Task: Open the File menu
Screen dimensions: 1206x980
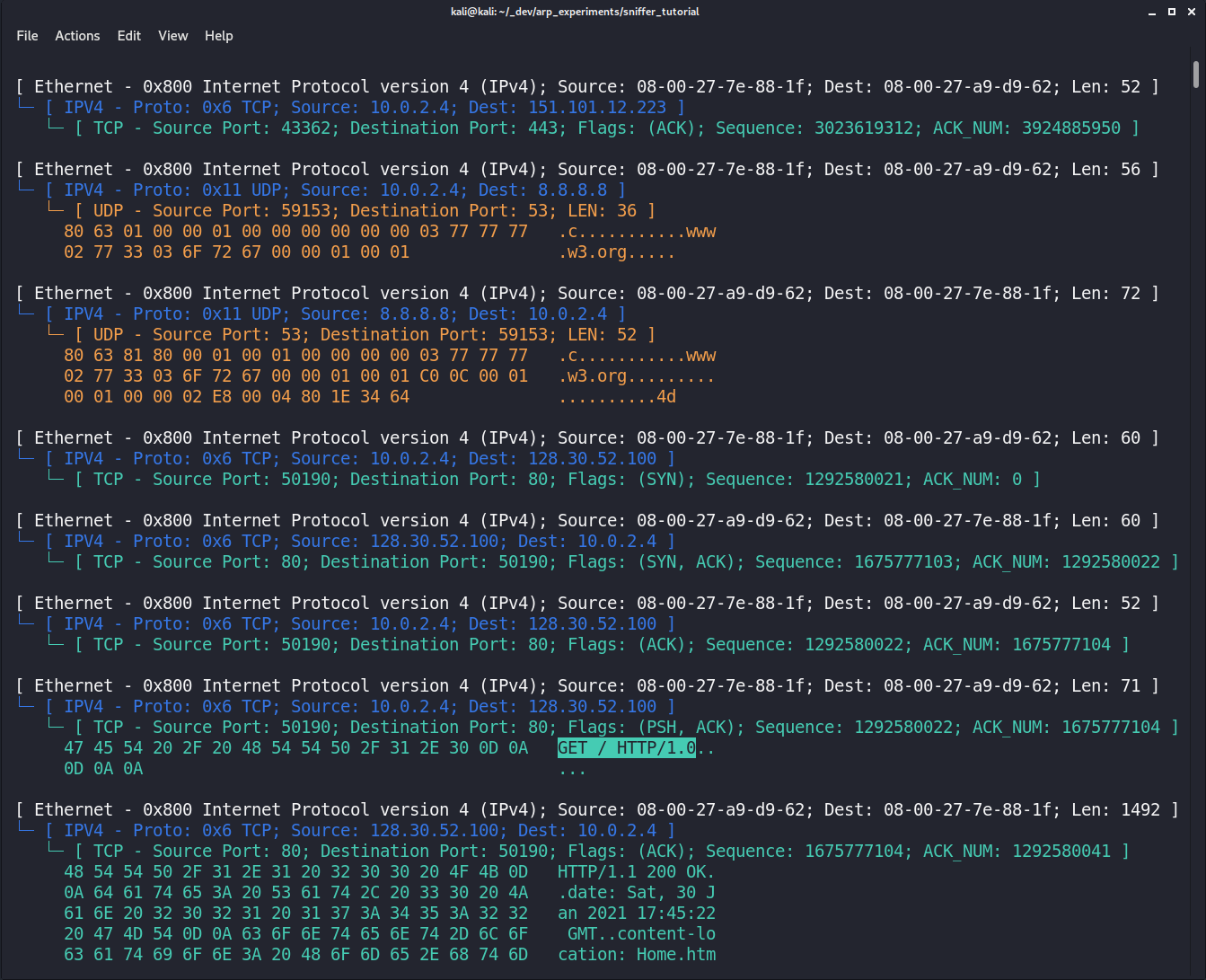Action: click(x=27, y=36)
